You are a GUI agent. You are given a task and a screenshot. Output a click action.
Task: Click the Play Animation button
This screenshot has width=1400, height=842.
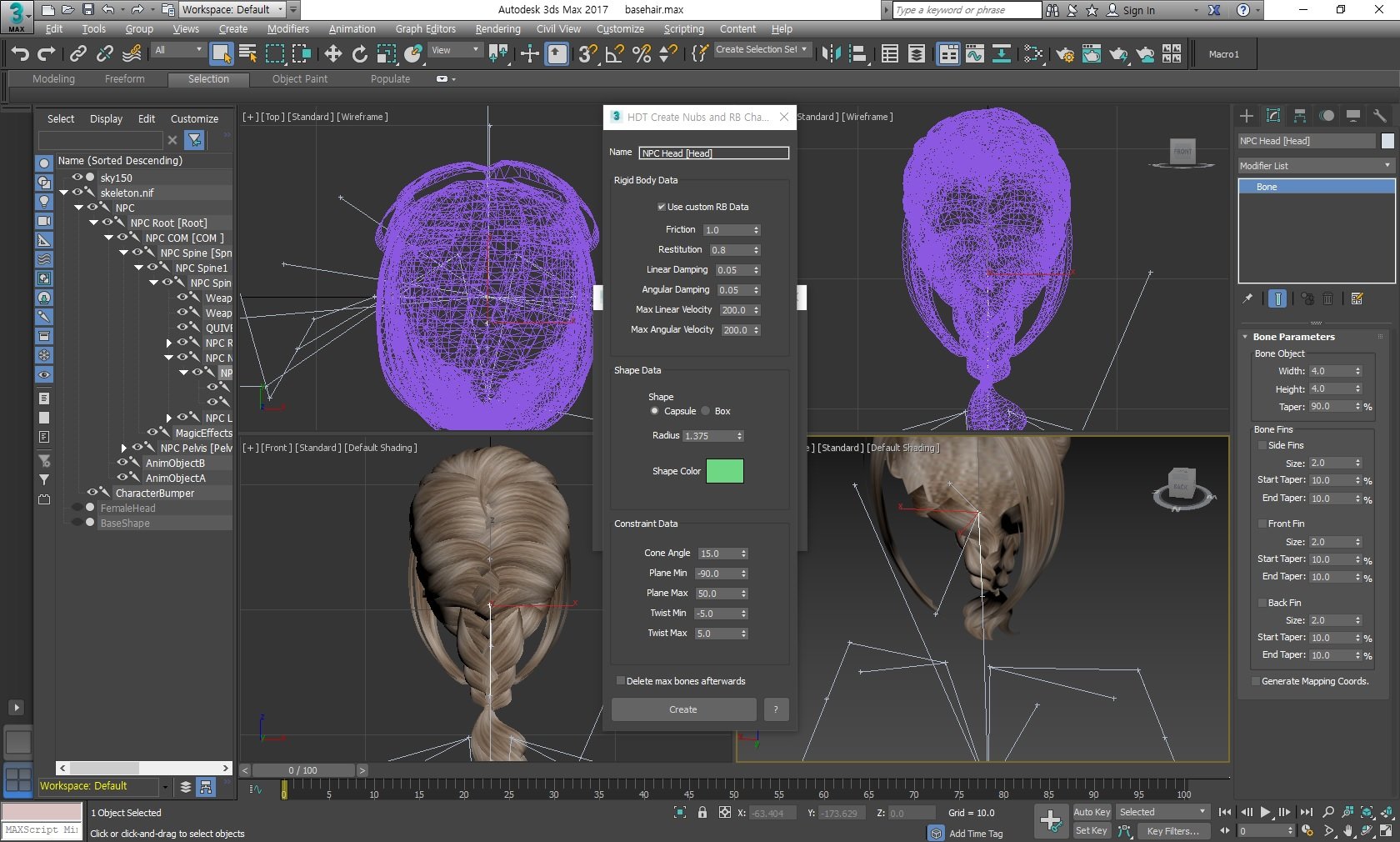(x=1266, y=812)
